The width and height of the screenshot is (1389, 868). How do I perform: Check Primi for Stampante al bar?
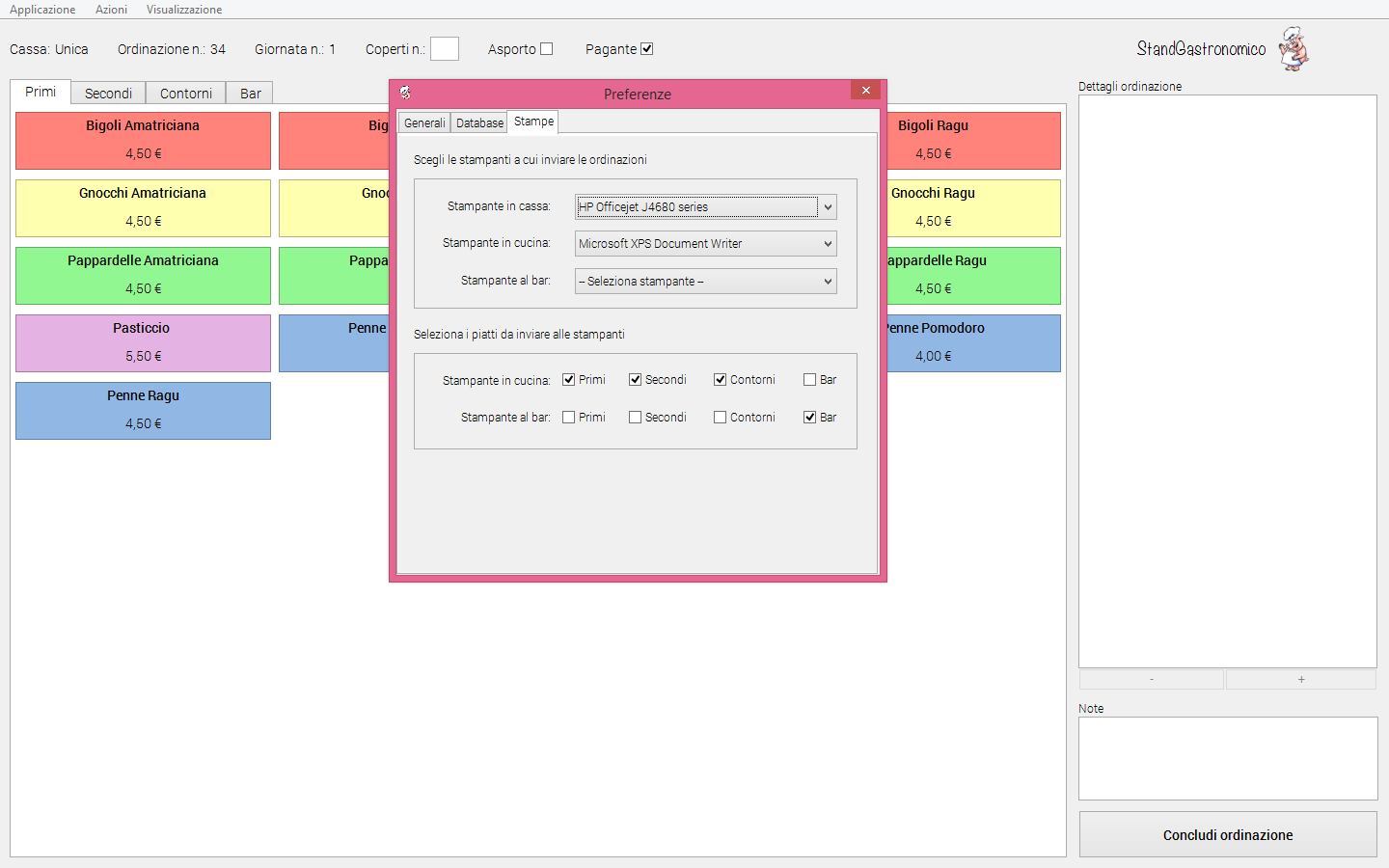tap(569, 418)
